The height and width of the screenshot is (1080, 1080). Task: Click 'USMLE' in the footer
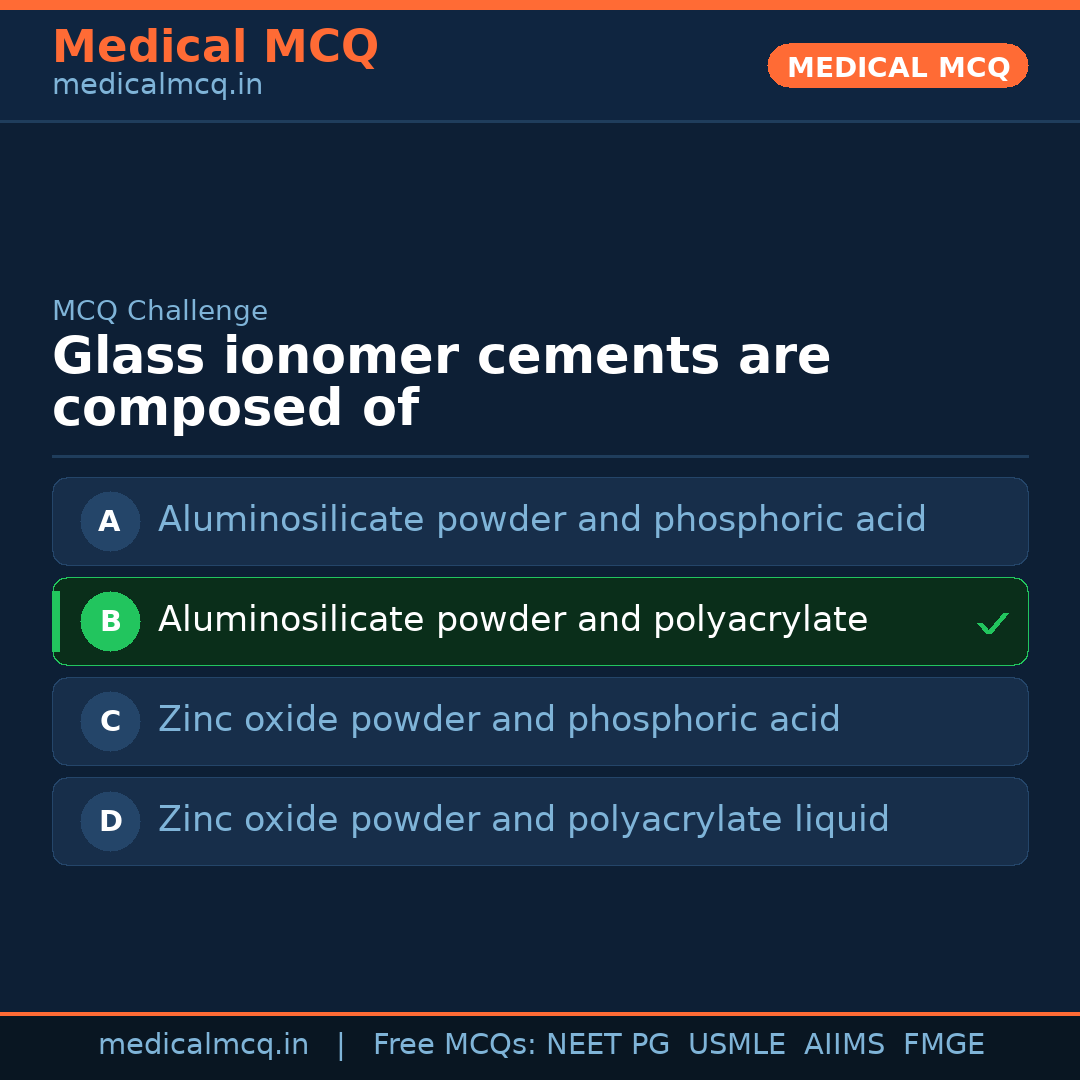click(x=736, y=1045)
